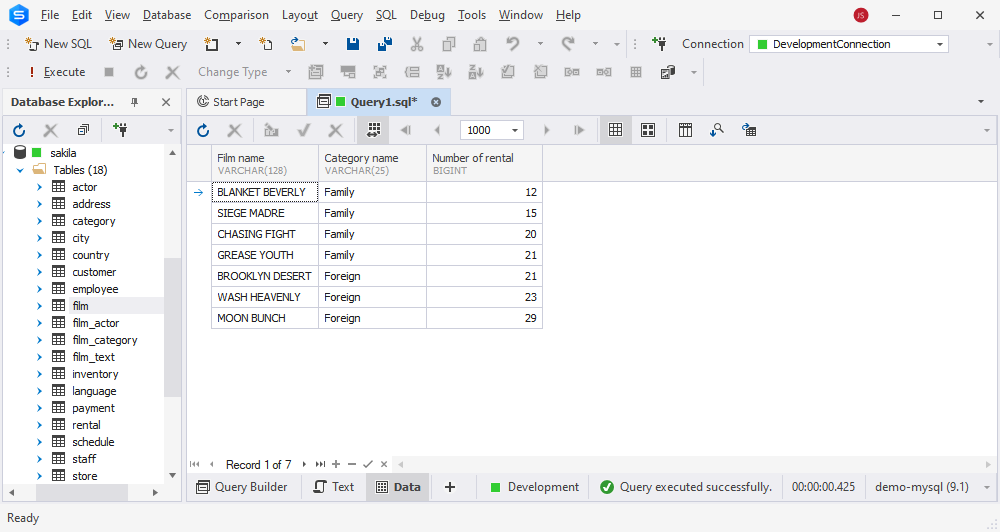This screenshot has height=532, width=1000.
Task: Click the Undo arrow icon
Action: 513,44
